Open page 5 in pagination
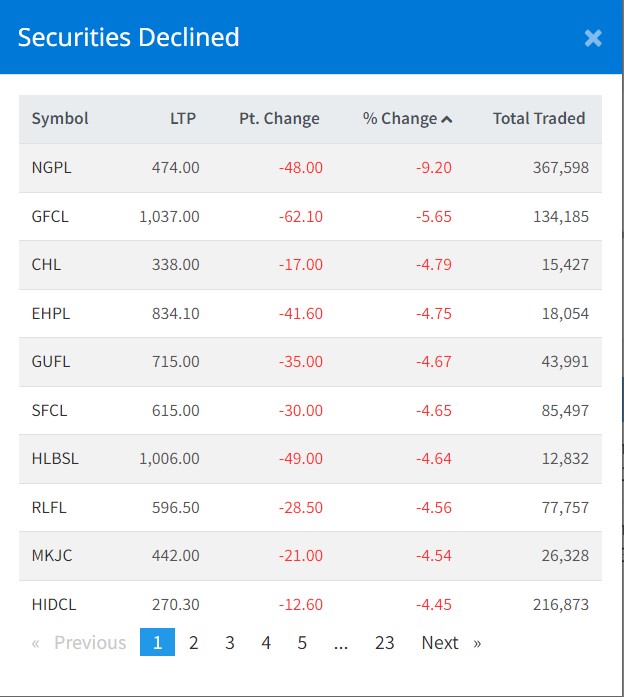The height and width of the screenshot is (697, 624). coord(302,643)
